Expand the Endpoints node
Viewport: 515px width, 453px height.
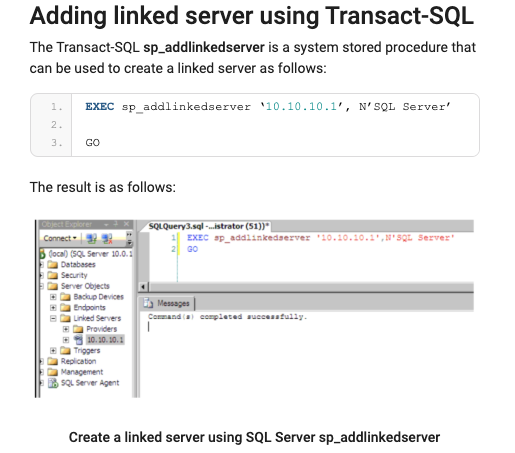click(x=53, y=307)
